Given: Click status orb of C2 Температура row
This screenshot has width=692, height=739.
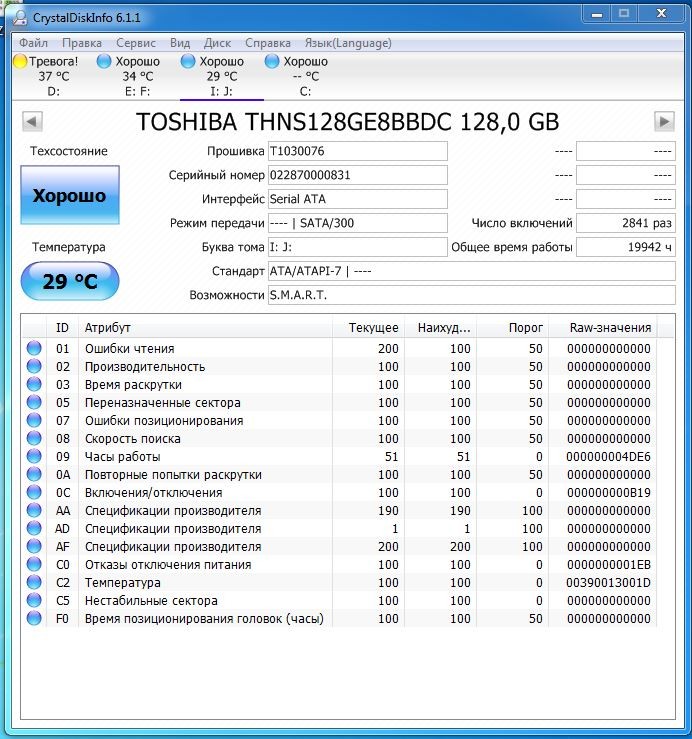Looking at the screenshot, I should coord(34,583).
